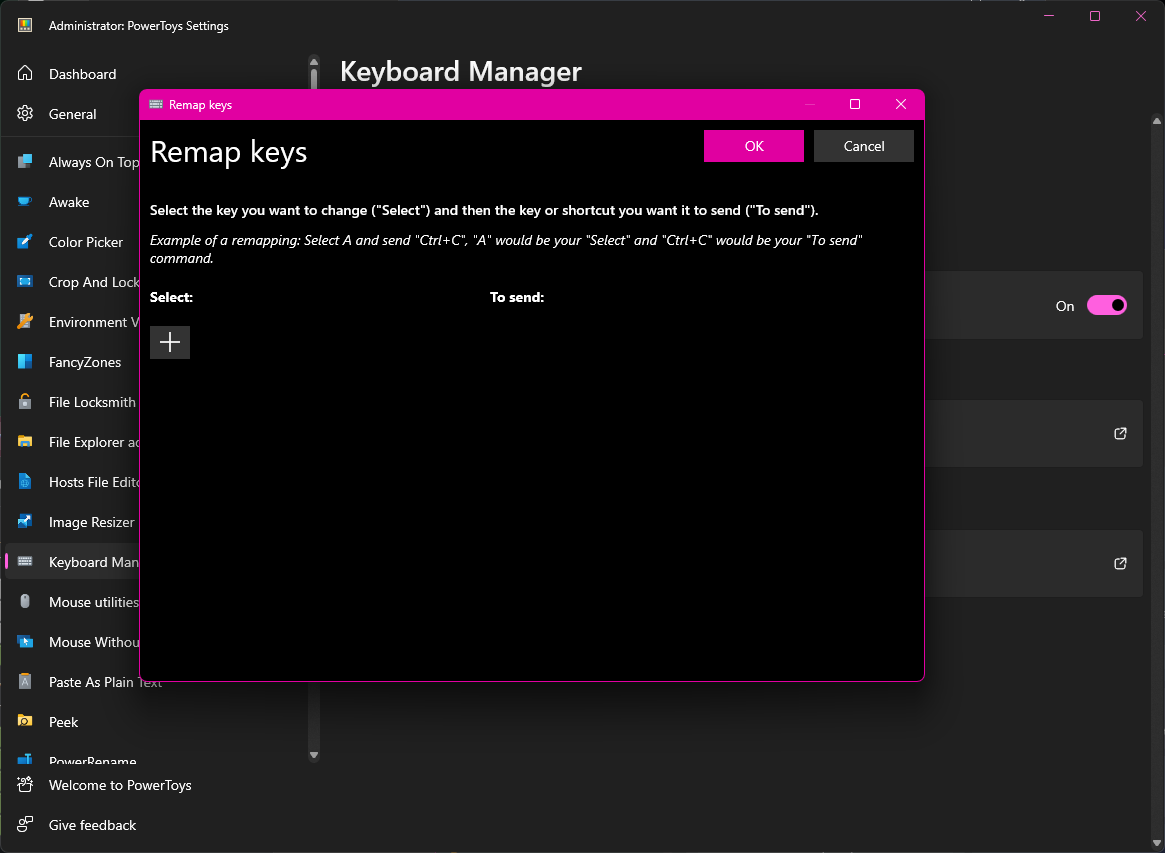
Task: Open Crop And Lock icon
Action: (x=25, y=282)
